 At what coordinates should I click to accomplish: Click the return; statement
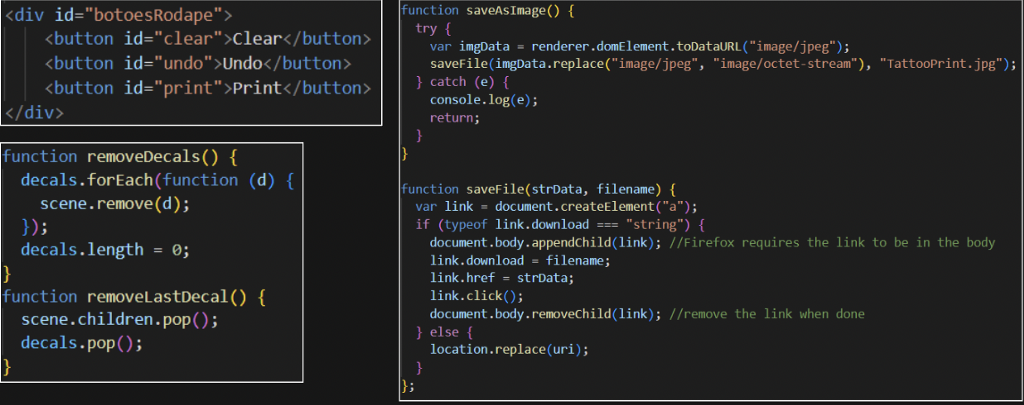pyautogui.click(x=455, y=118)
